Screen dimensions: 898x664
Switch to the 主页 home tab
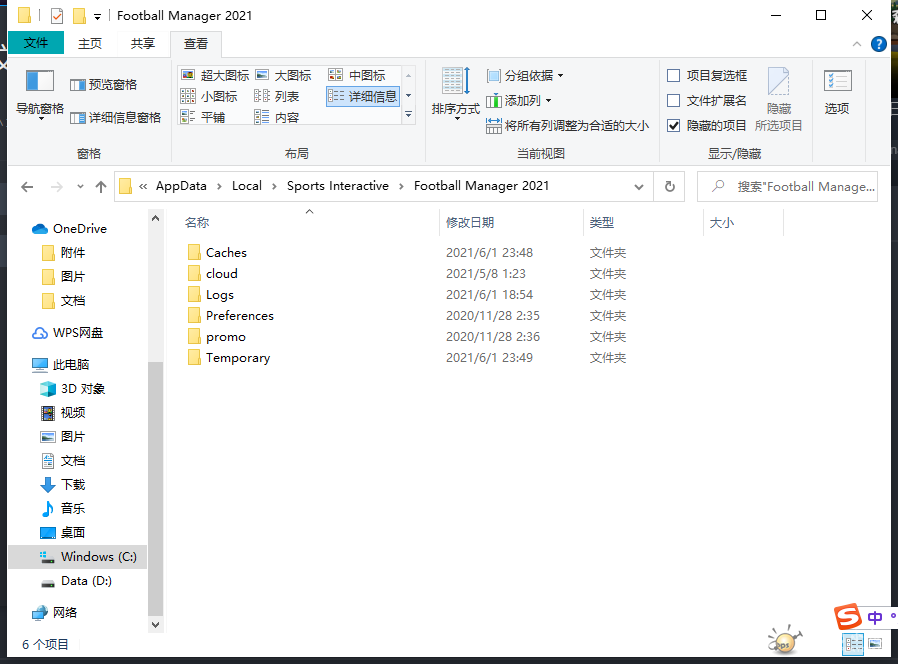tap(90, 44)
